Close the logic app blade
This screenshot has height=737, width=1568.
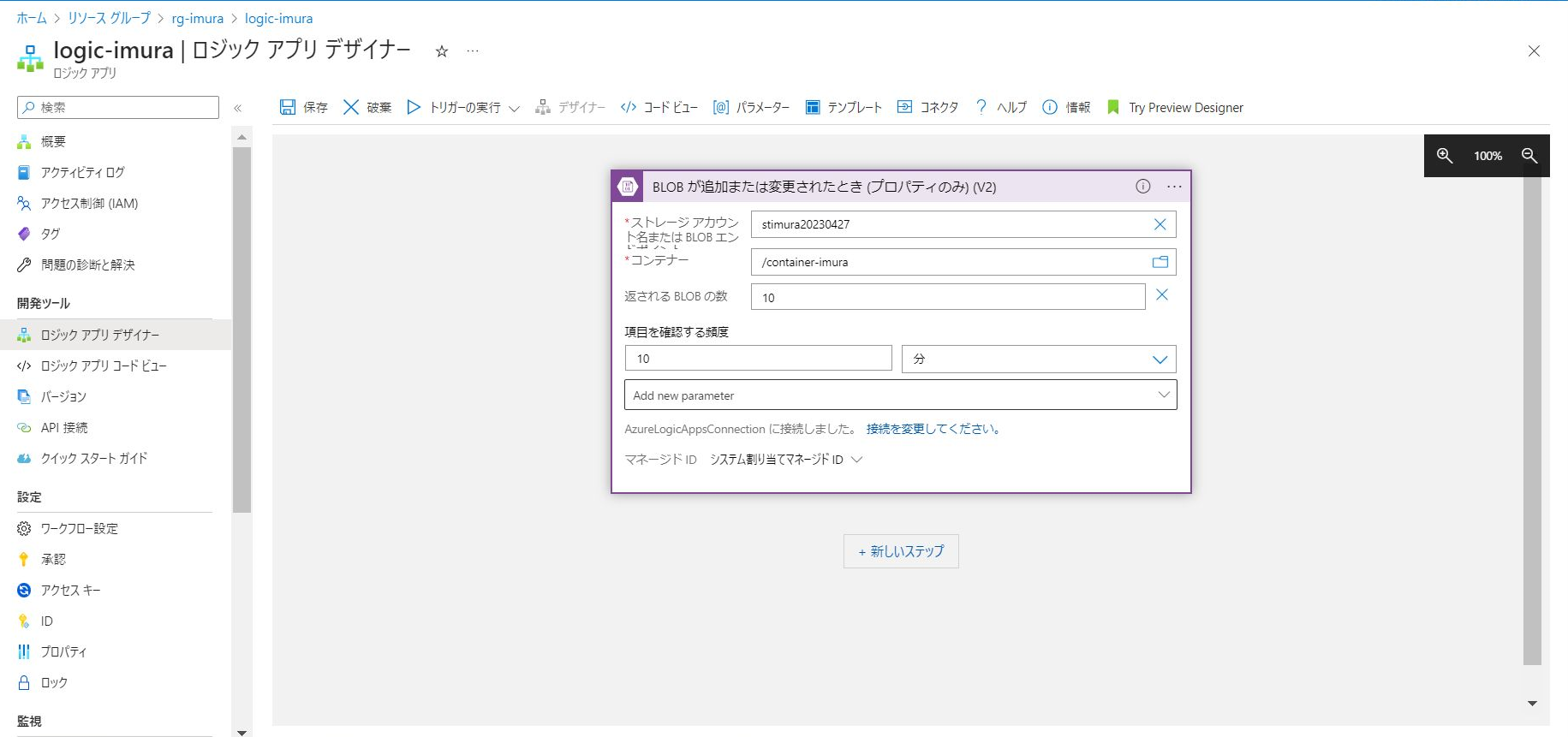[x=1534, y=51]
